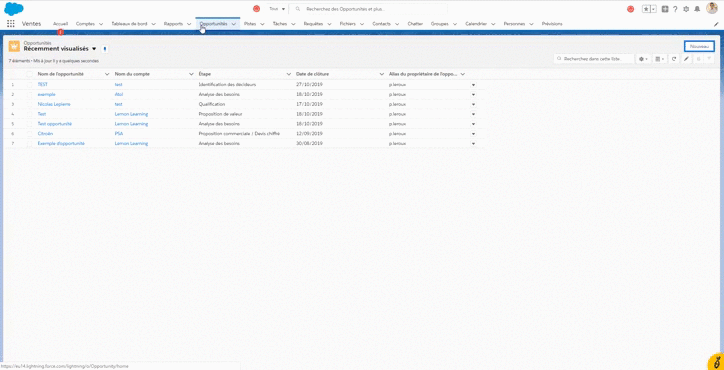The image size is (724, 370).
Task: Open the Chatter tab
Action: (415, 24)
